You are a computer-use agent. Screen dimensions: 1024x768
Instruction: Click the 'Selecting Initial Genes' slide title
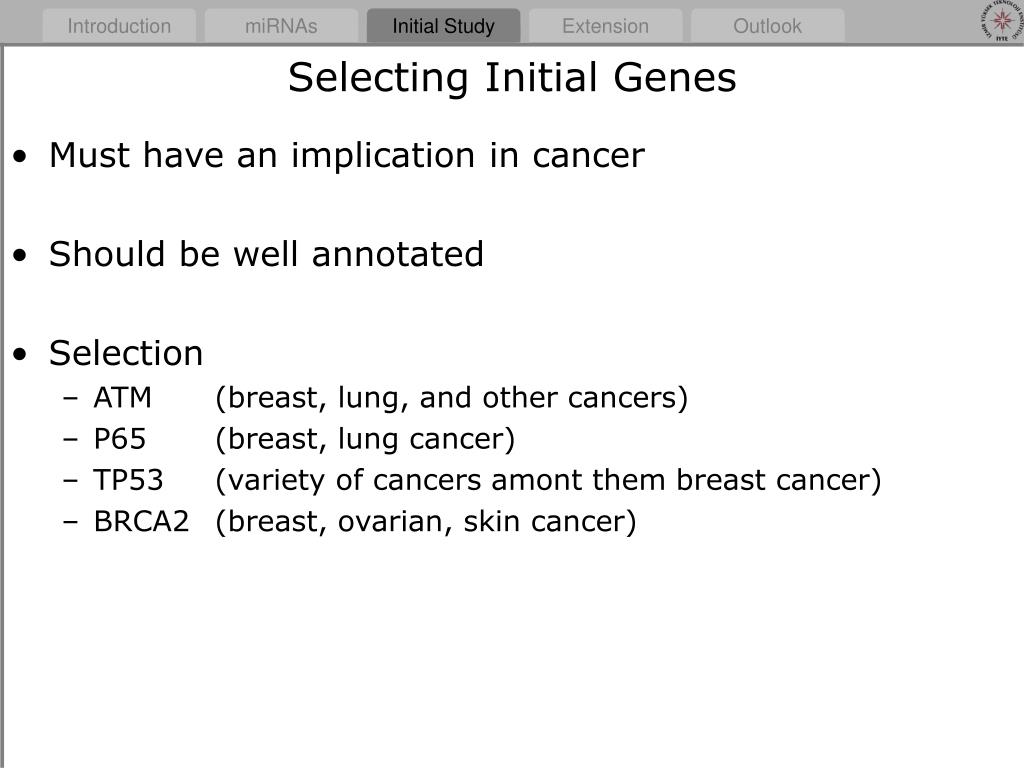(512, 78)
